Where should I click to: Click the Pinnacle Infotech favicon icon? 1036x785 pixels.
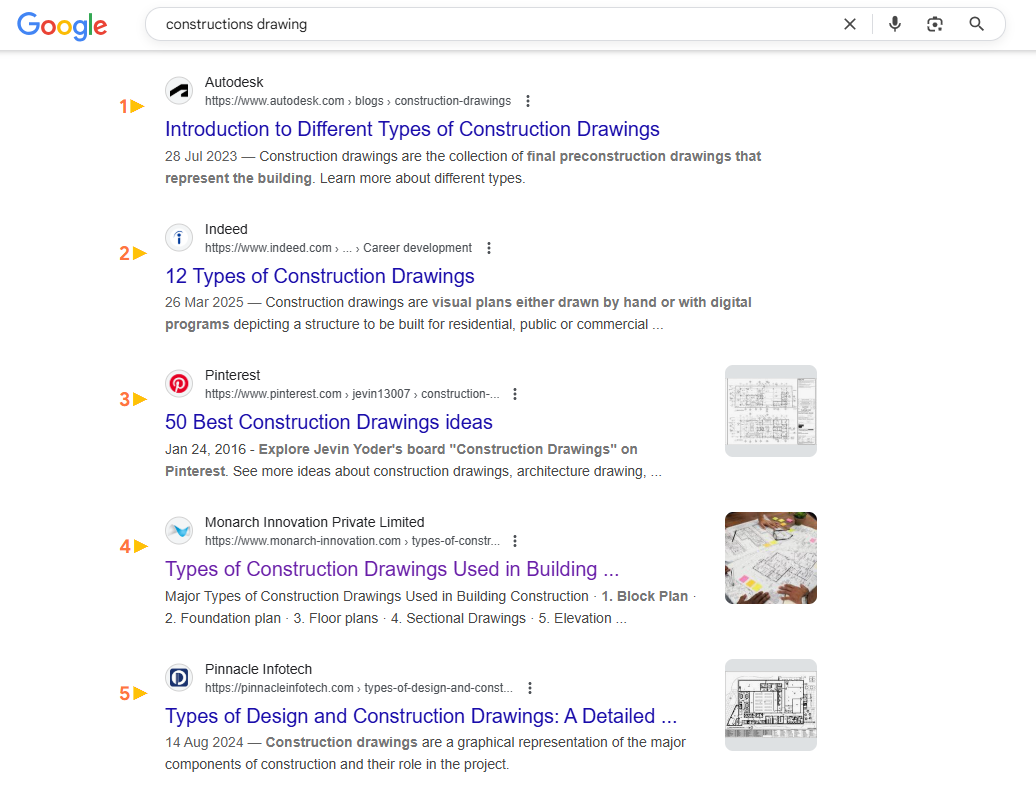click(179, 678)
